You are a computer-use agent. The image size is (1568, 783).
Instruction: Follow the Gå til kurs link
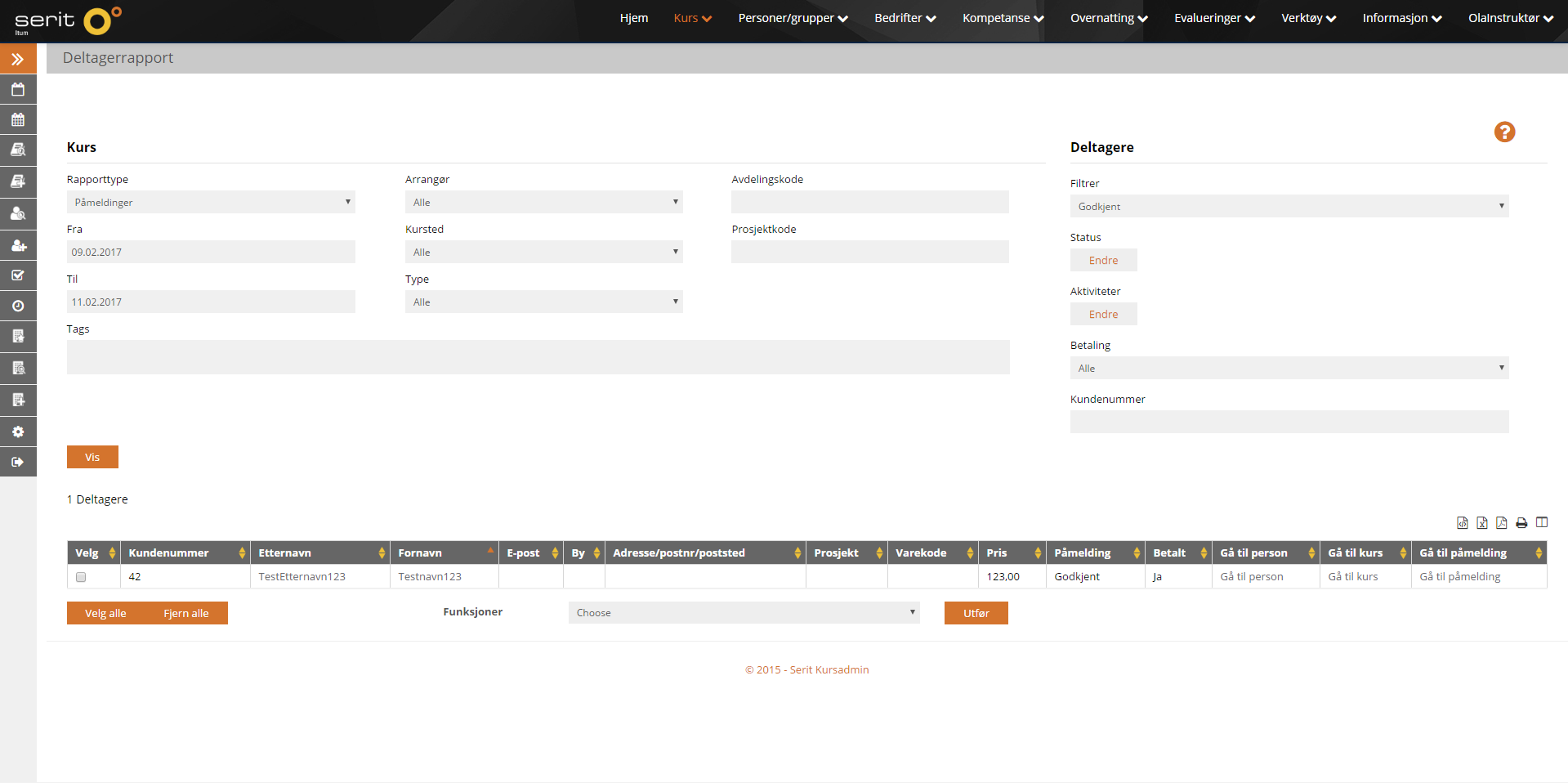tap(1352, 576)
